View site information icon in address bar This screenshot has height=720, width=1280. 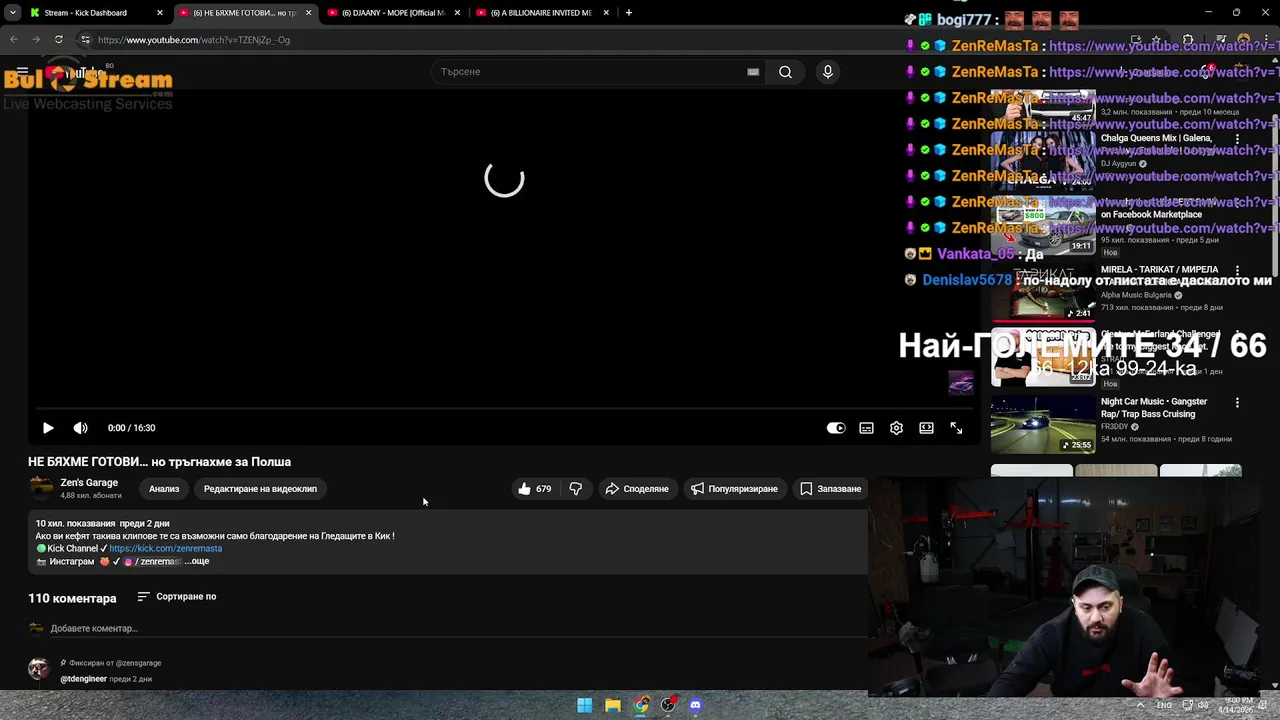[x=85, y=40]
